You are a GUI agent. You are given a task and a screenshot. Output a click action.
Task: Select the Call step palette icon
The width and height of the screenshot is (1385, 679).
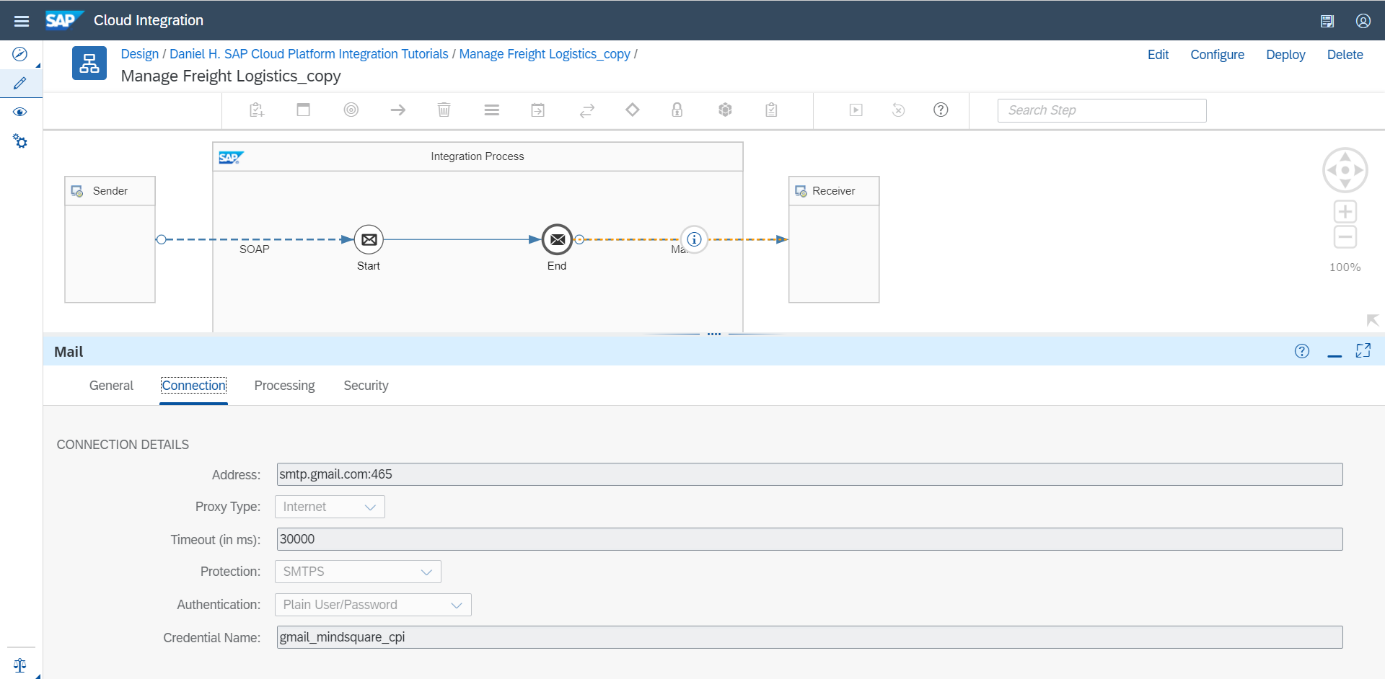click(538, 110)
